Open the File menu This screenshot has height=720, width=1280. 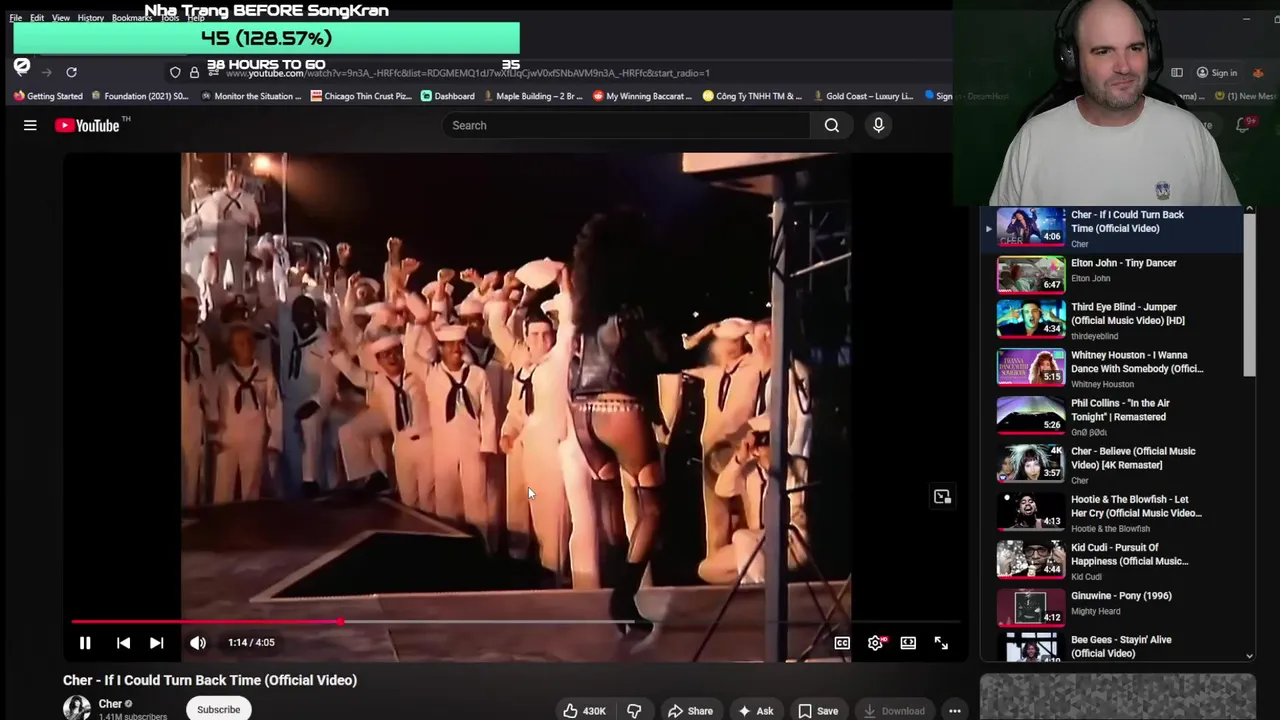tap(16, 18)
